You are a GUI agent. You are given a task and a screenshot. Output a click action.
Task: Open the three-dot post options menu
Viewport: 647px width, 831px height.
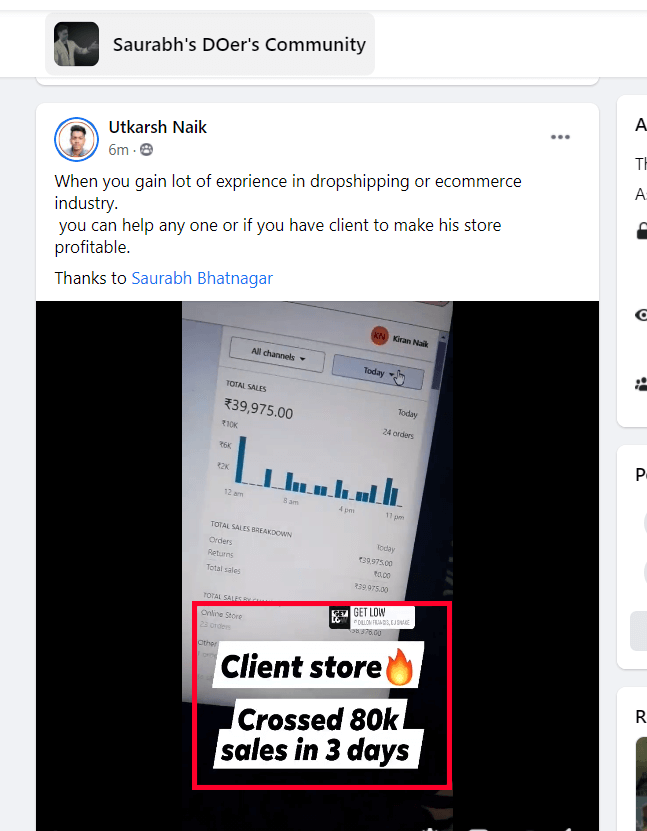pyautogui.click(x=560, y=137)
